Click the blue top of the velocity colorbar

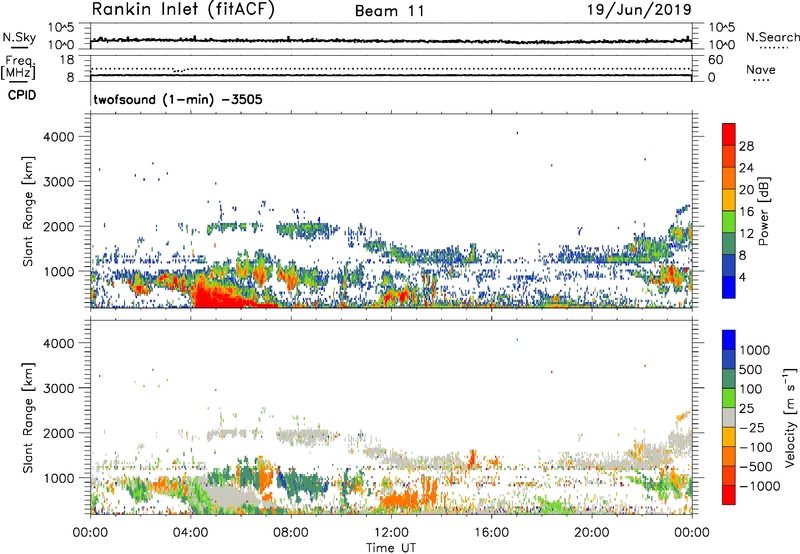tap(729, 340)
